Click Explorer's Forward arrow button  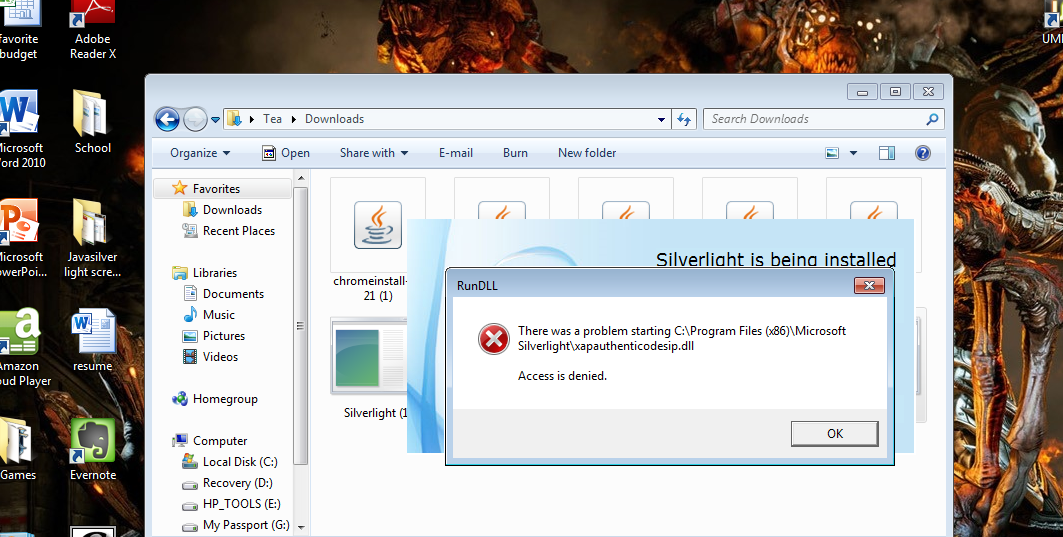(195, 119)
